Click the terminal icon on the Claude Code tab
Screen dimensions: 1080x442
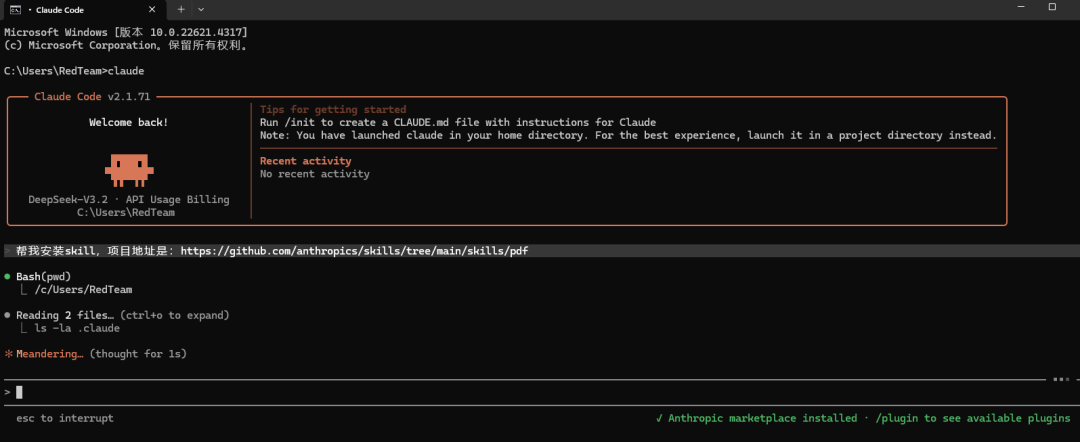coord(16,8)
